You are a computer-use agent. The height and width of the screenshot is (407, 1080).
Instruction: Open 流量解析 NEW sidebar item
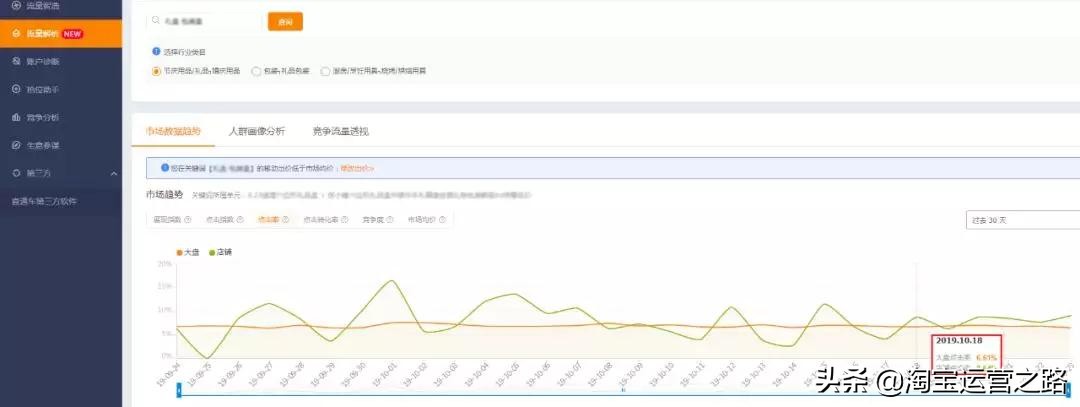click(61, 34)
